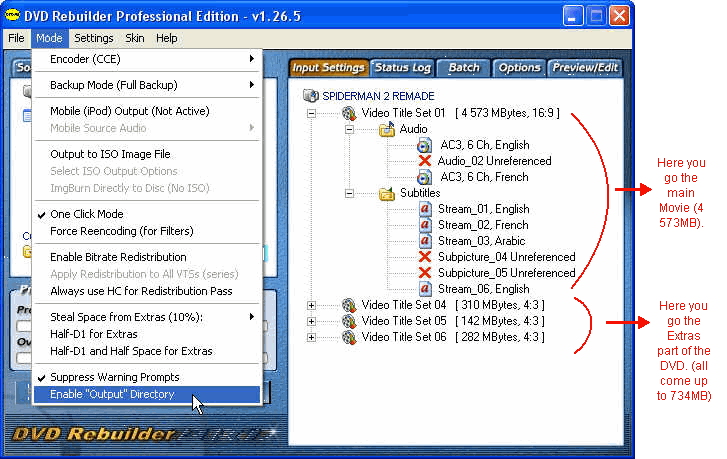Toggle Always use HC for Redistribution Pass
The width and height of the screenshot is (727, 459).
tap(147, 291)
